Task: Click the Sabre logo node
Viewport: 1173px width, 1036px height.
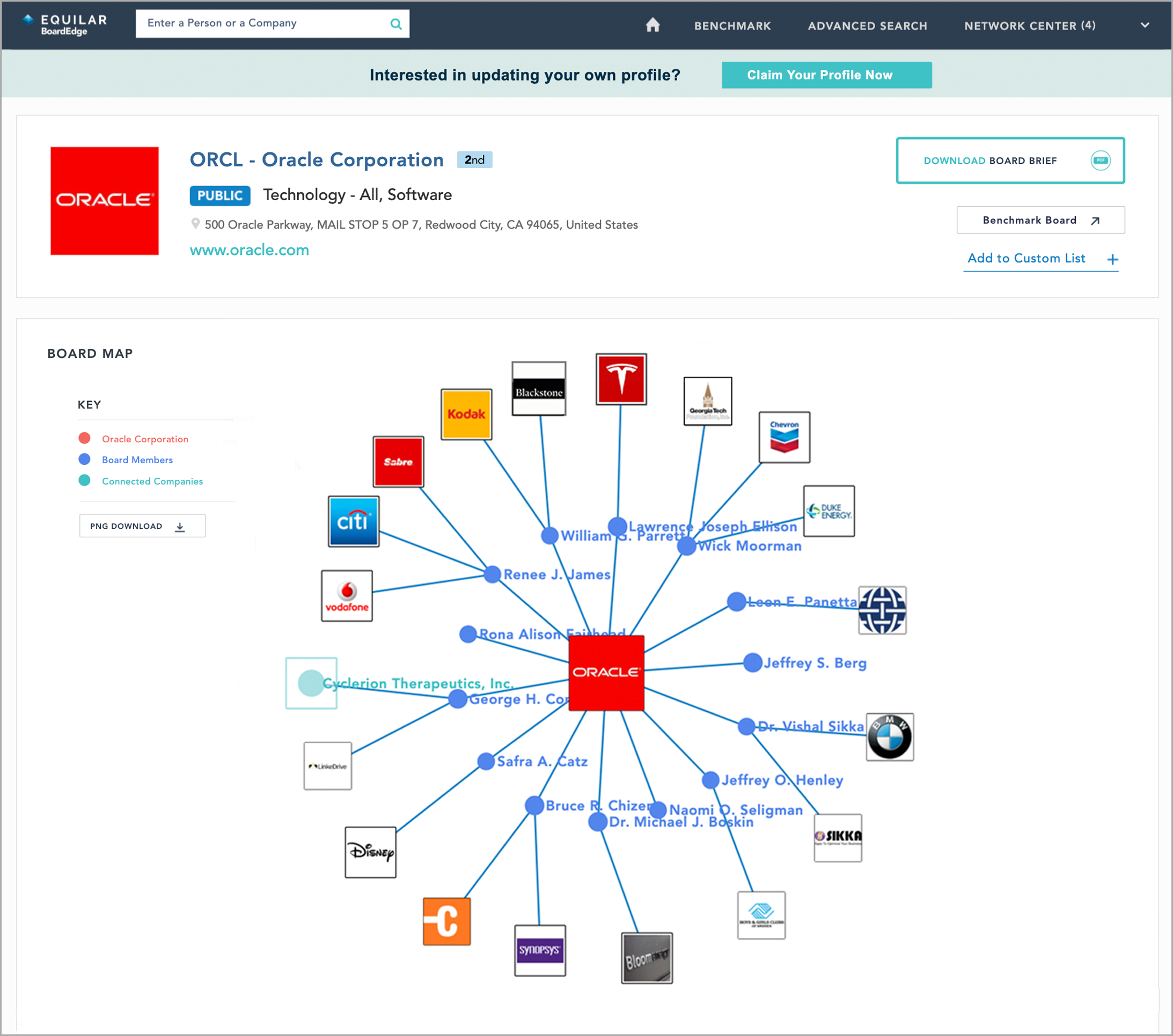Action: [398, 462]
